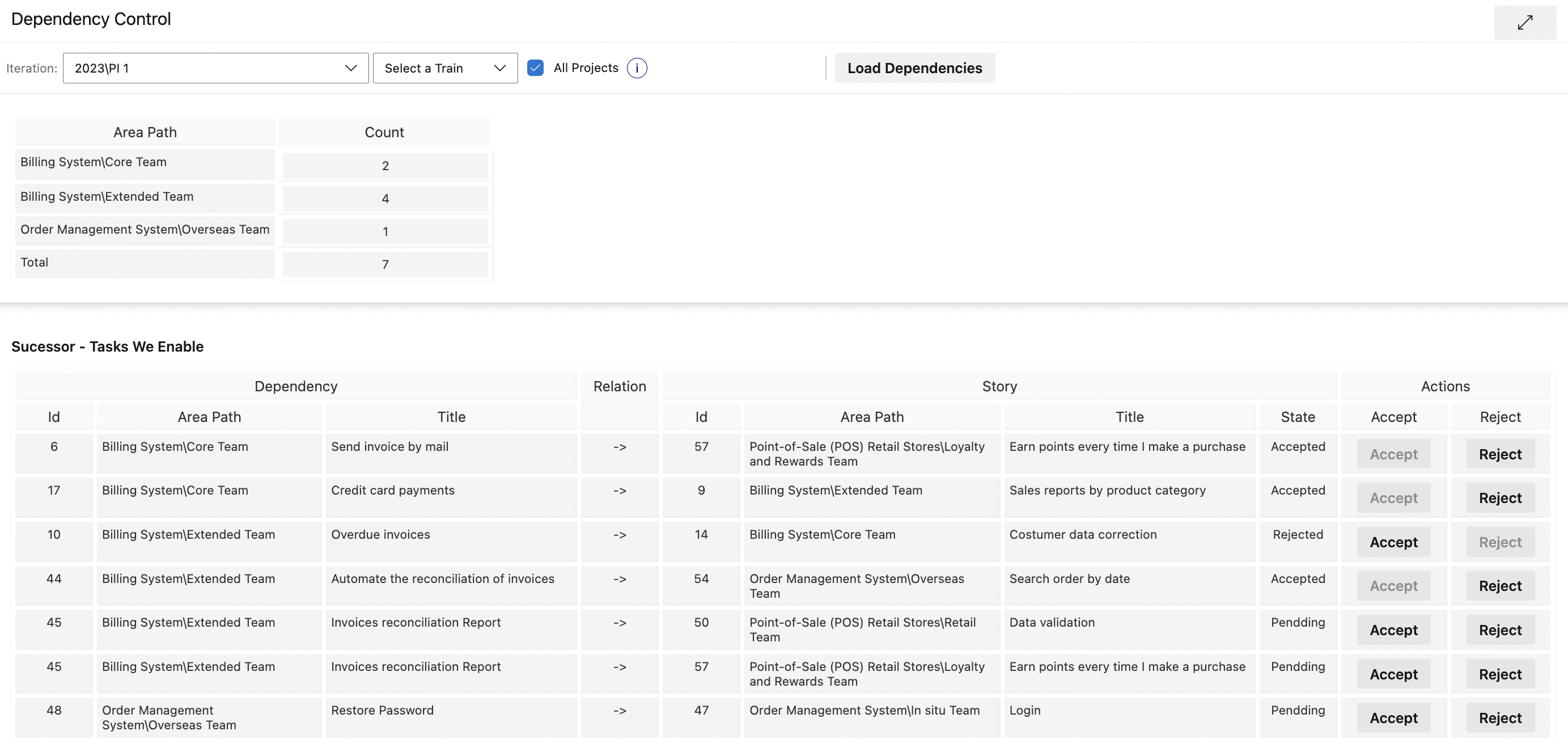Click the Load Dependencies button
Screen dimensions: 1568x752
(x=914, y=67)
